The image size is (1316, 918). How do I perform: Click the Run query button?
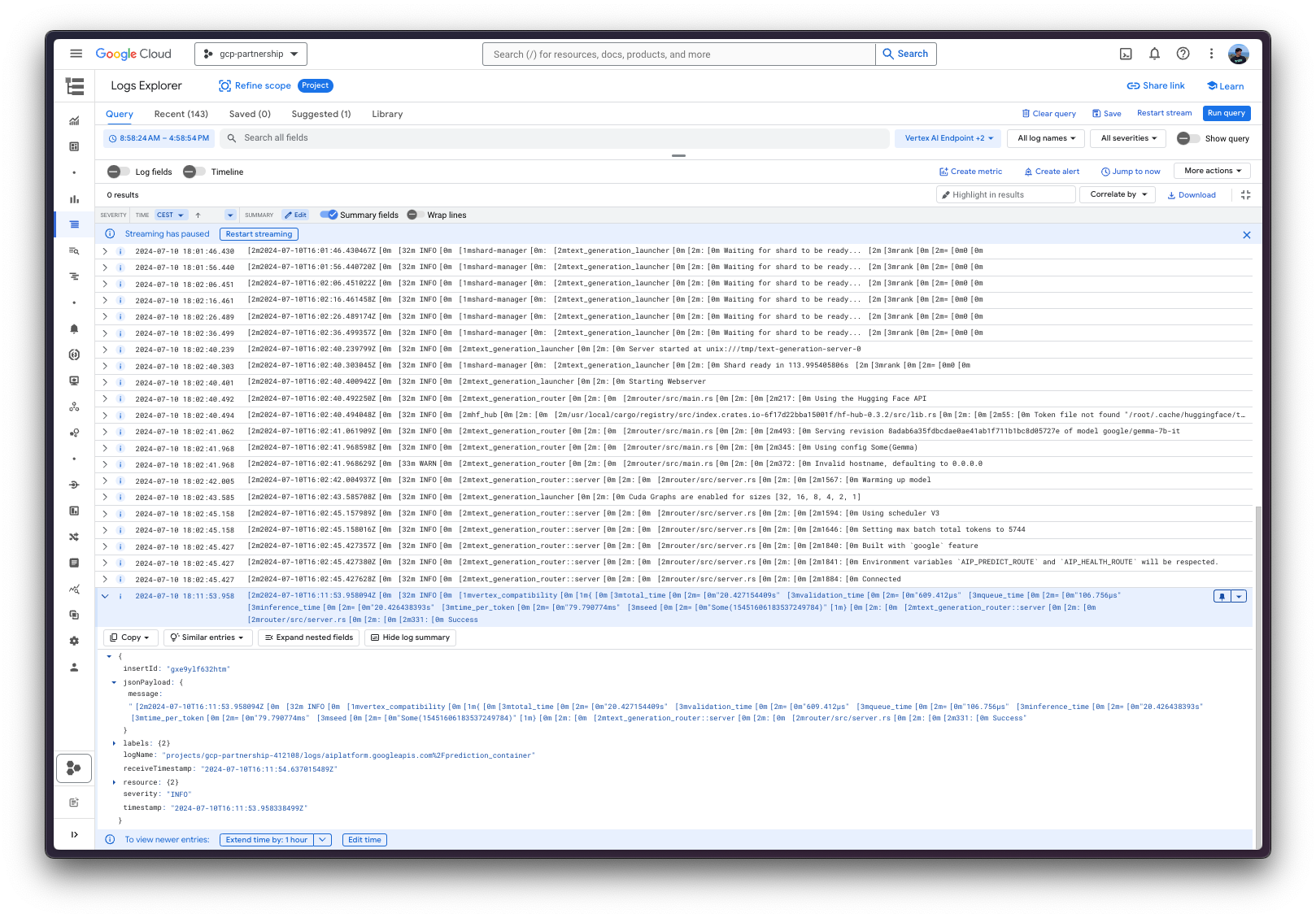[1227, 113]
